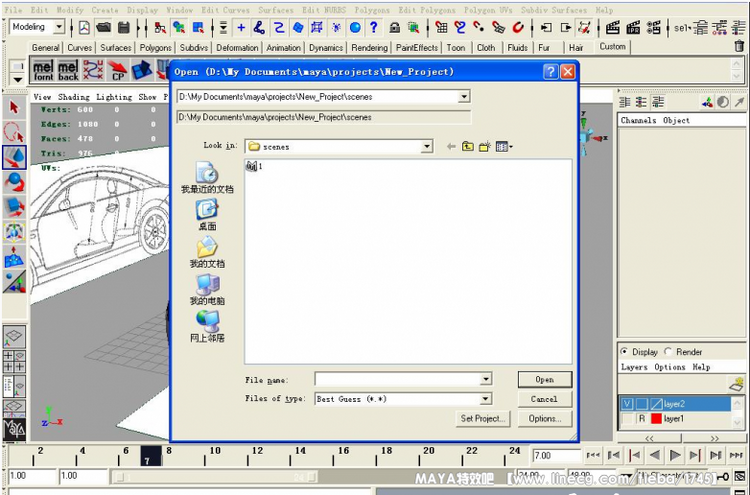Click the mel back shelf icon
The image size is (750, 495).
(68, 70)
